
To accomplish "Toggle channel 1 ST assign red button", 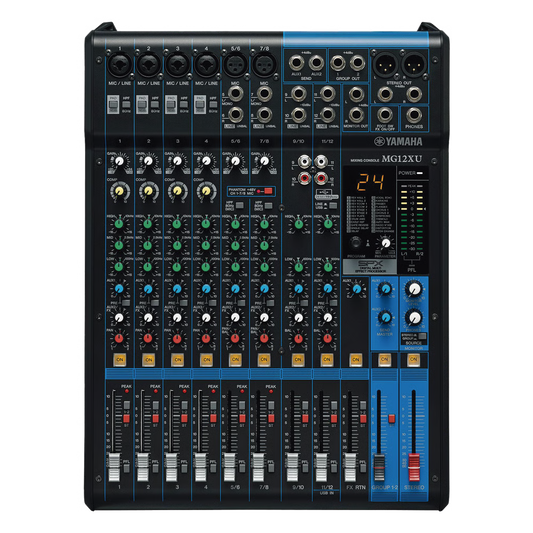I will pos(126,418).
